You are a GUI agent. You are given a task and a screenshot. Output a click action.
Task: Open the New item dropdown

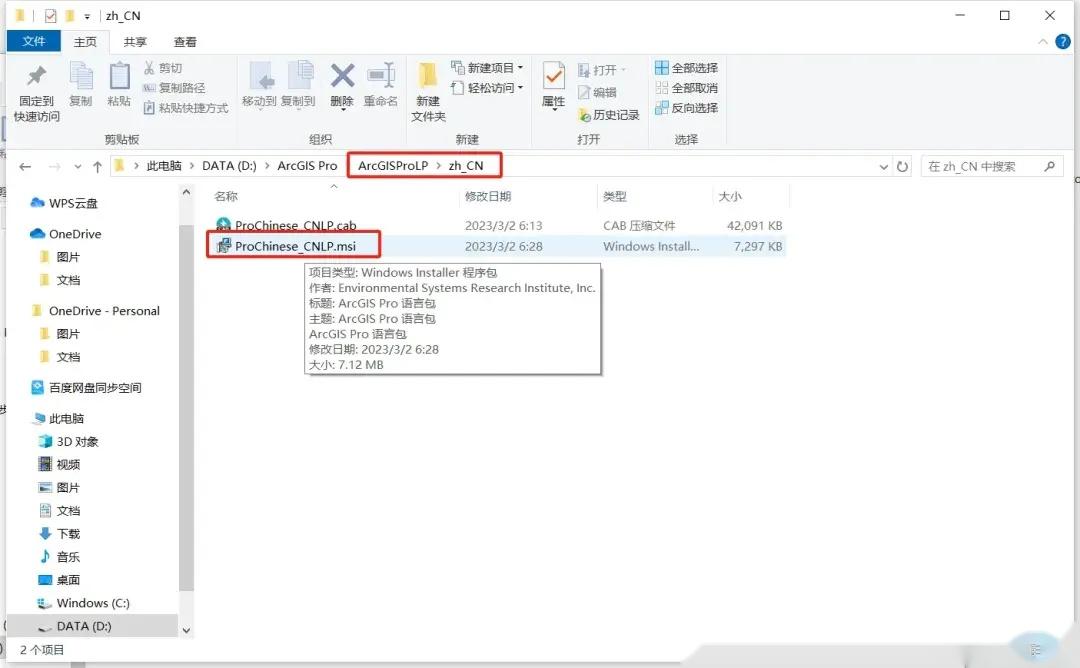[487, 67]
